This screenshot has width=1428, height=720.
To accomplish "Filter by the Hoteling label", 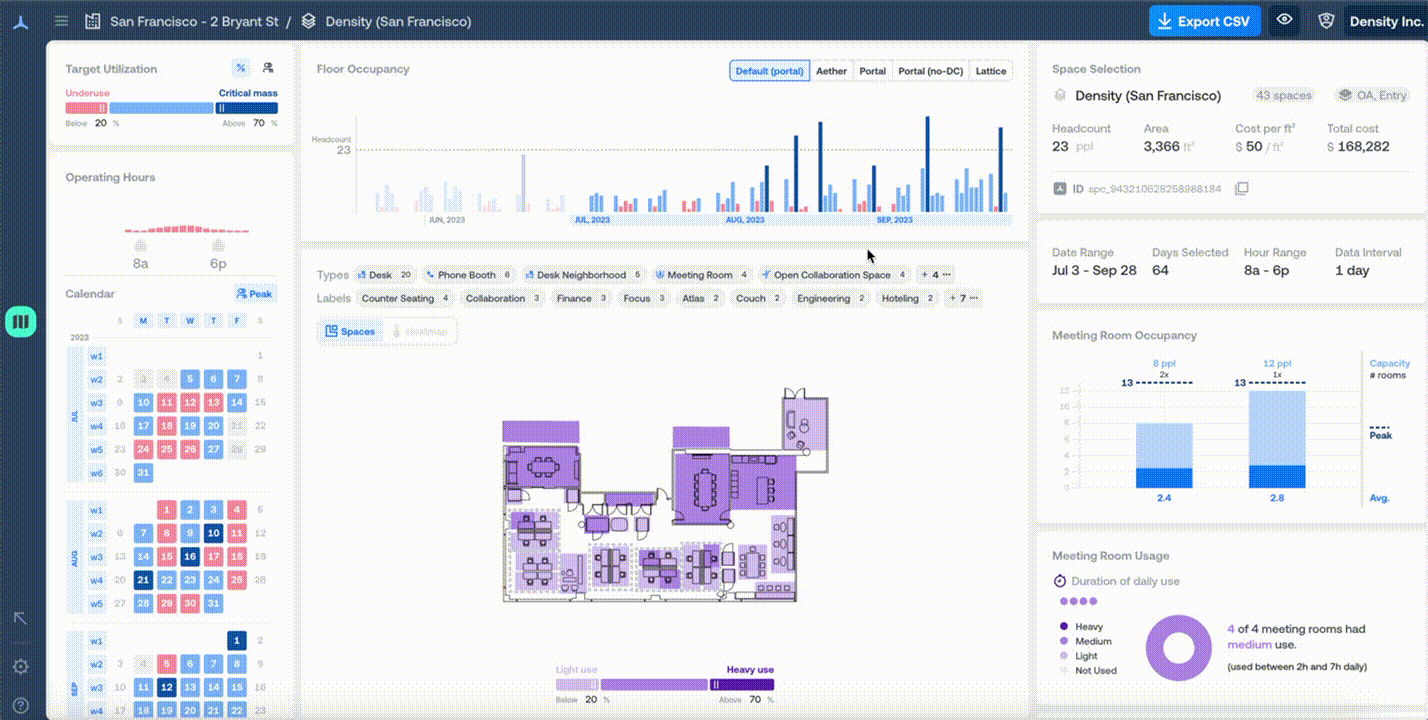I will click(908, 298).
